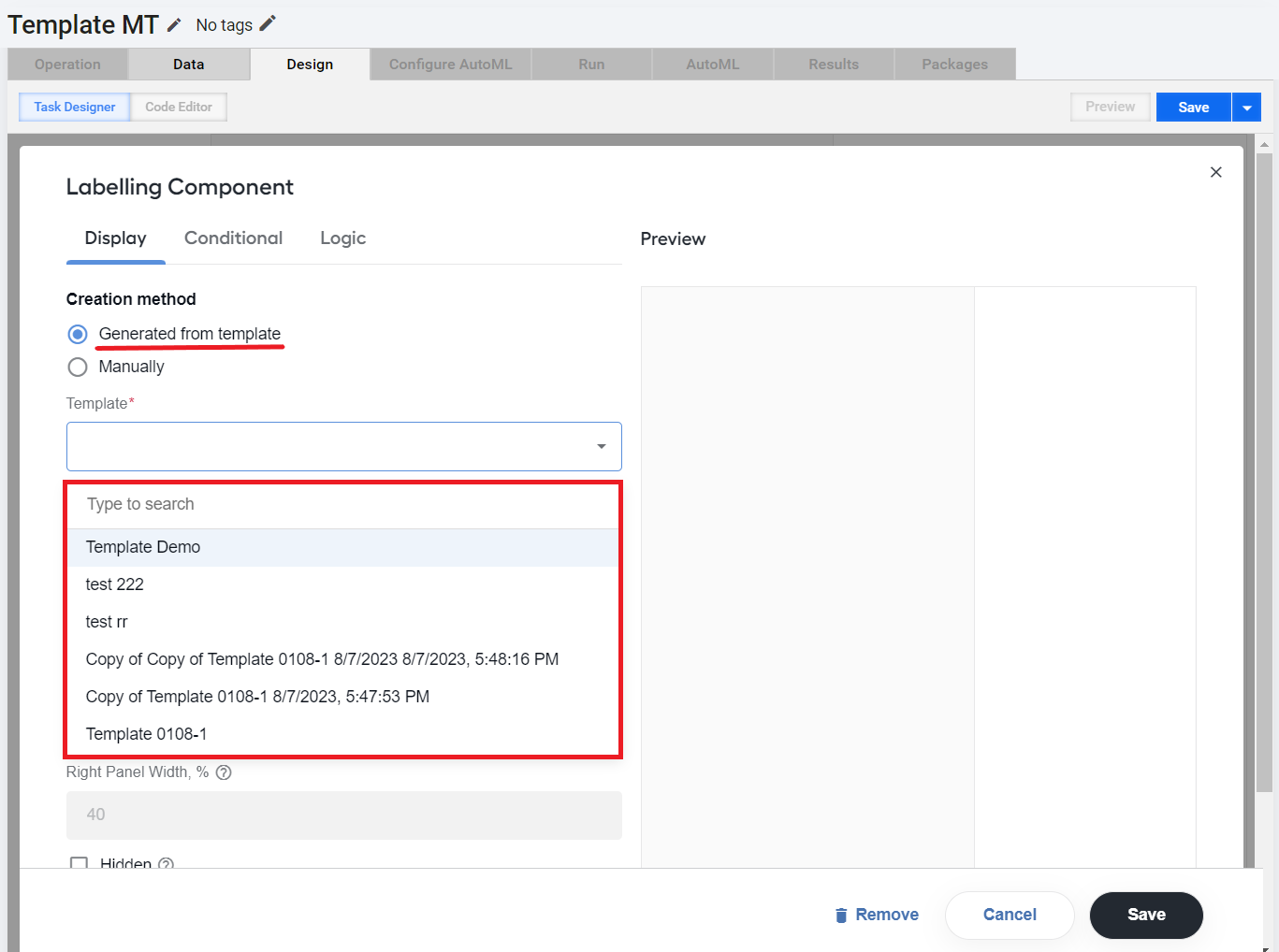Image resolution: width=1279 pixels, height=952 pixels.
Task: Select Generated from template radio button
Action: [x=78, y=334]
